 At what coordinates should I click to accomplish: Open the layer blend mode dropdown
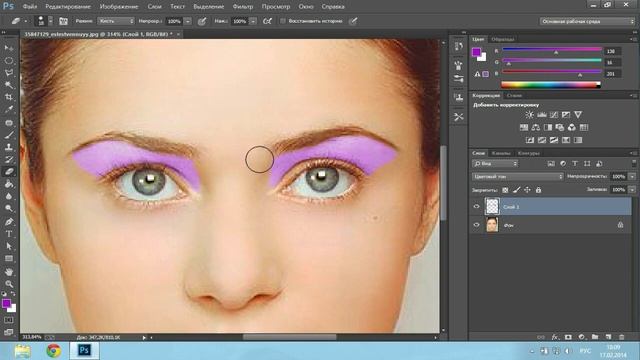pos(518,177)
